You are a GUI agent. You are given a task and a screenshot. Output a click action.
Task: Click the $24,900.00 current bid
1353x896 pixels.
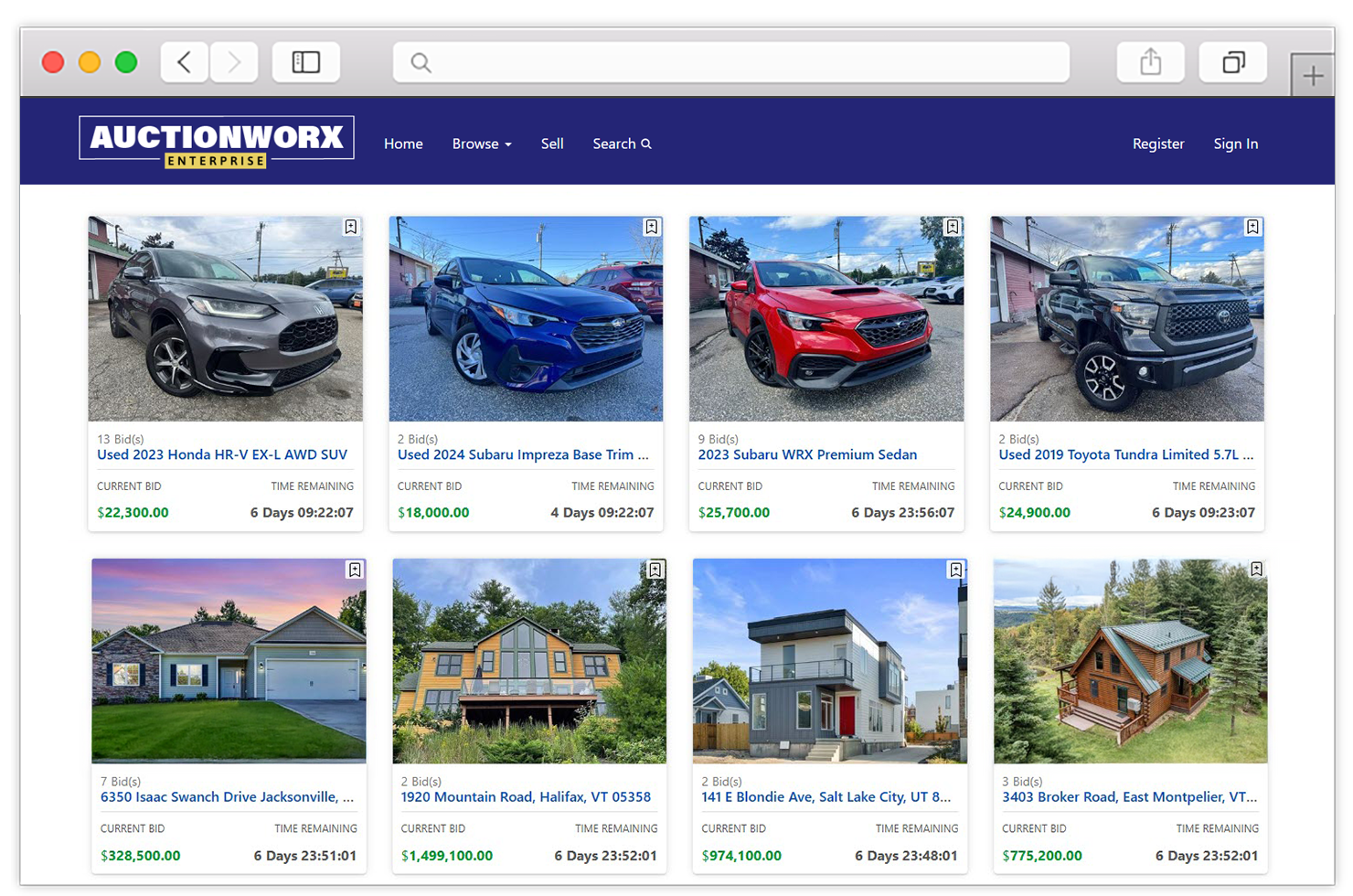pos(1035,513)
